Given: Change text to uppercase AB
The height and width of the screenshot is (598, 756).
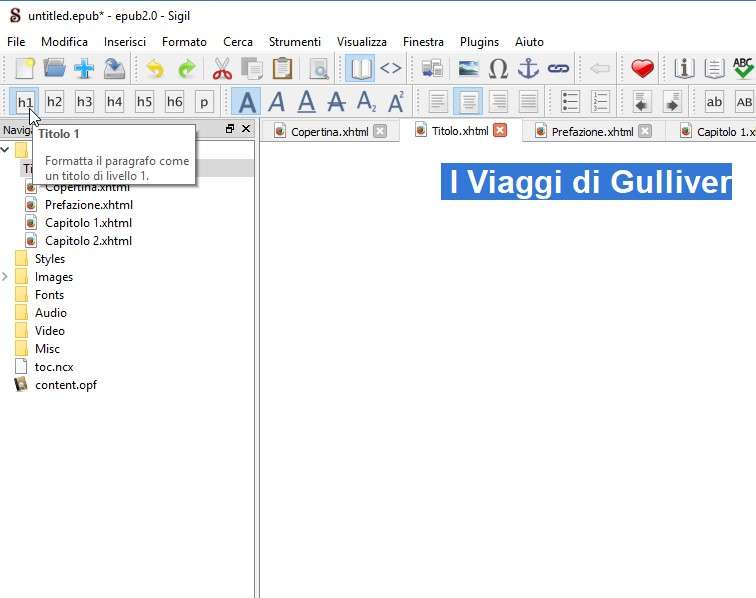Looking at the screenshot, I should coord(743,102).
